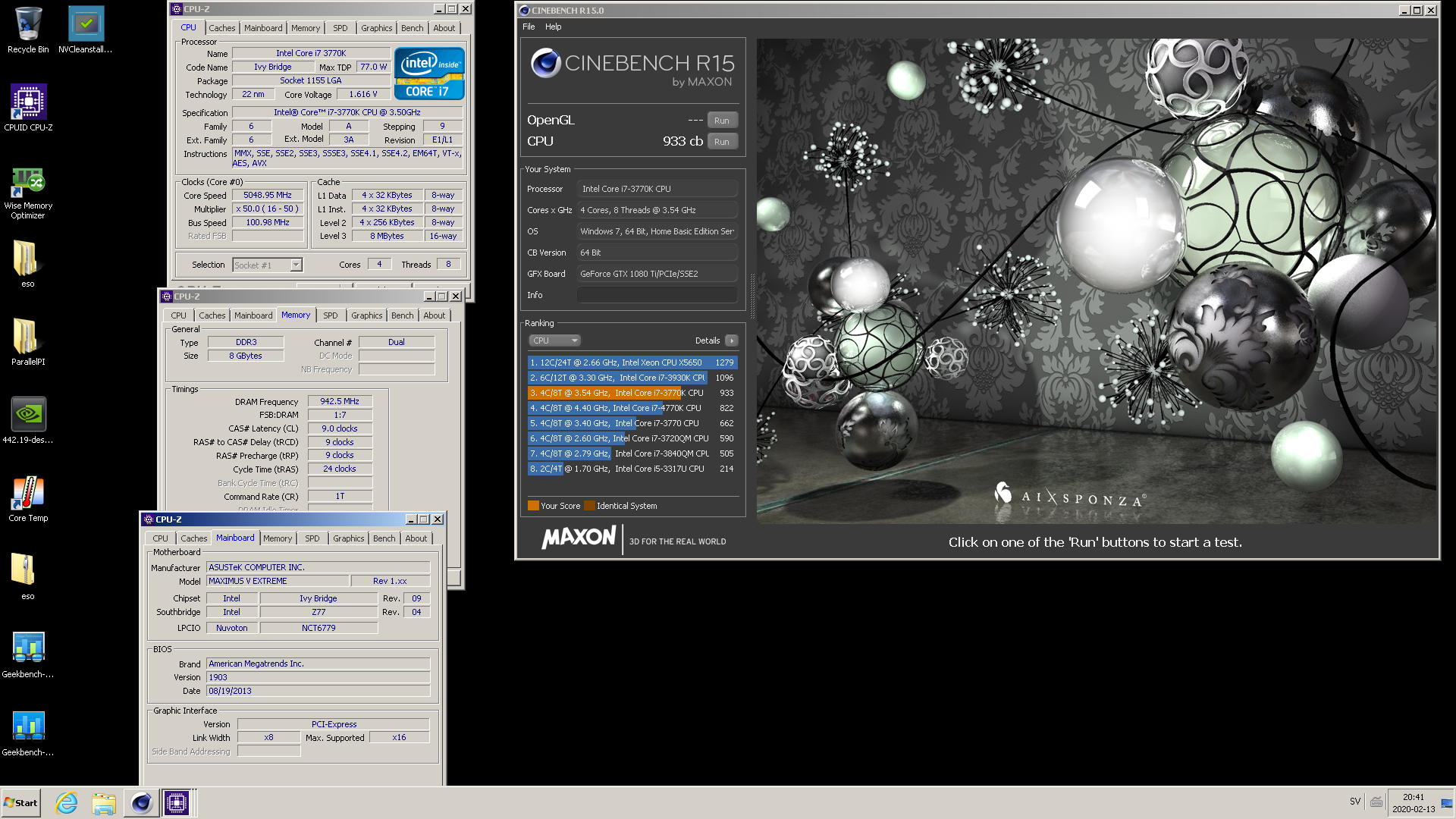Image resolution: width=1456 pixels, height=819 pixels.
Task: Click the orange Your Score legend swatch
Action: [533, 506]
